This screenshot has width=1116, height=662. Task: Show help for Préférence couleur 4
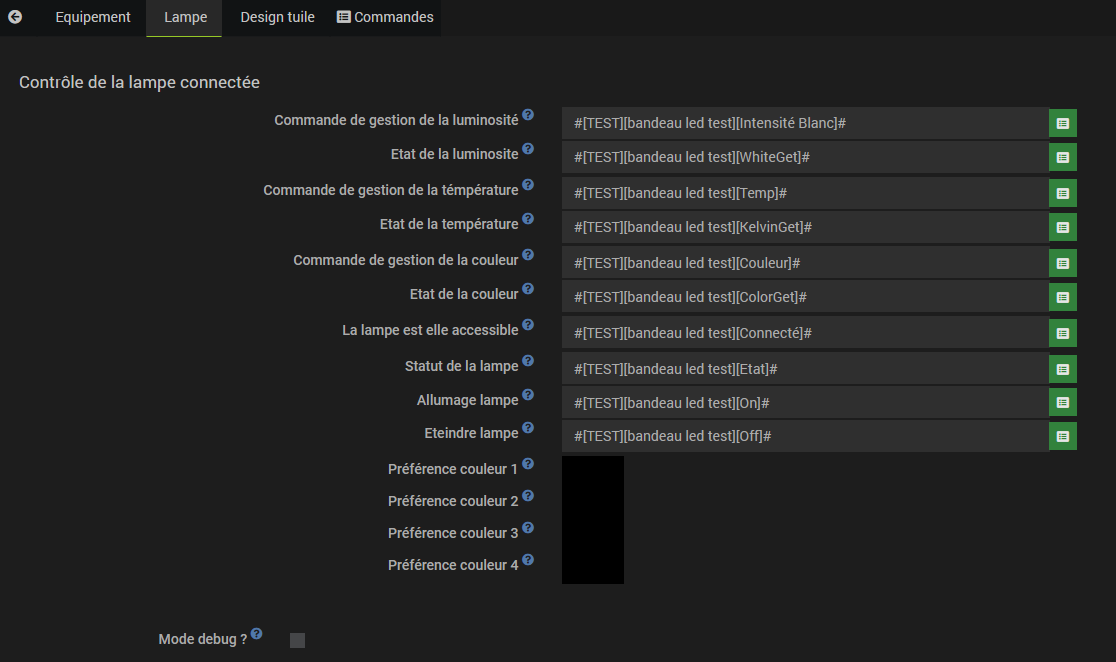click(528, 559)
